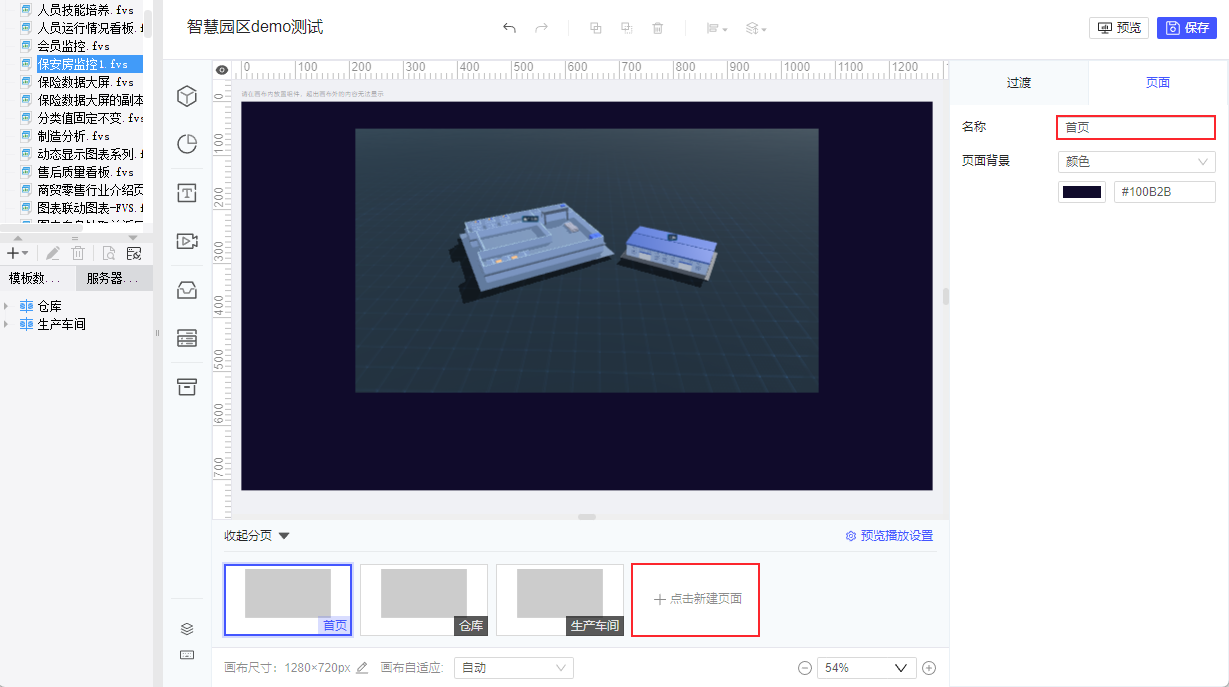1229x687 pixels.
Task: Open the 3D component library icon
Action: [x=187, y=96]
